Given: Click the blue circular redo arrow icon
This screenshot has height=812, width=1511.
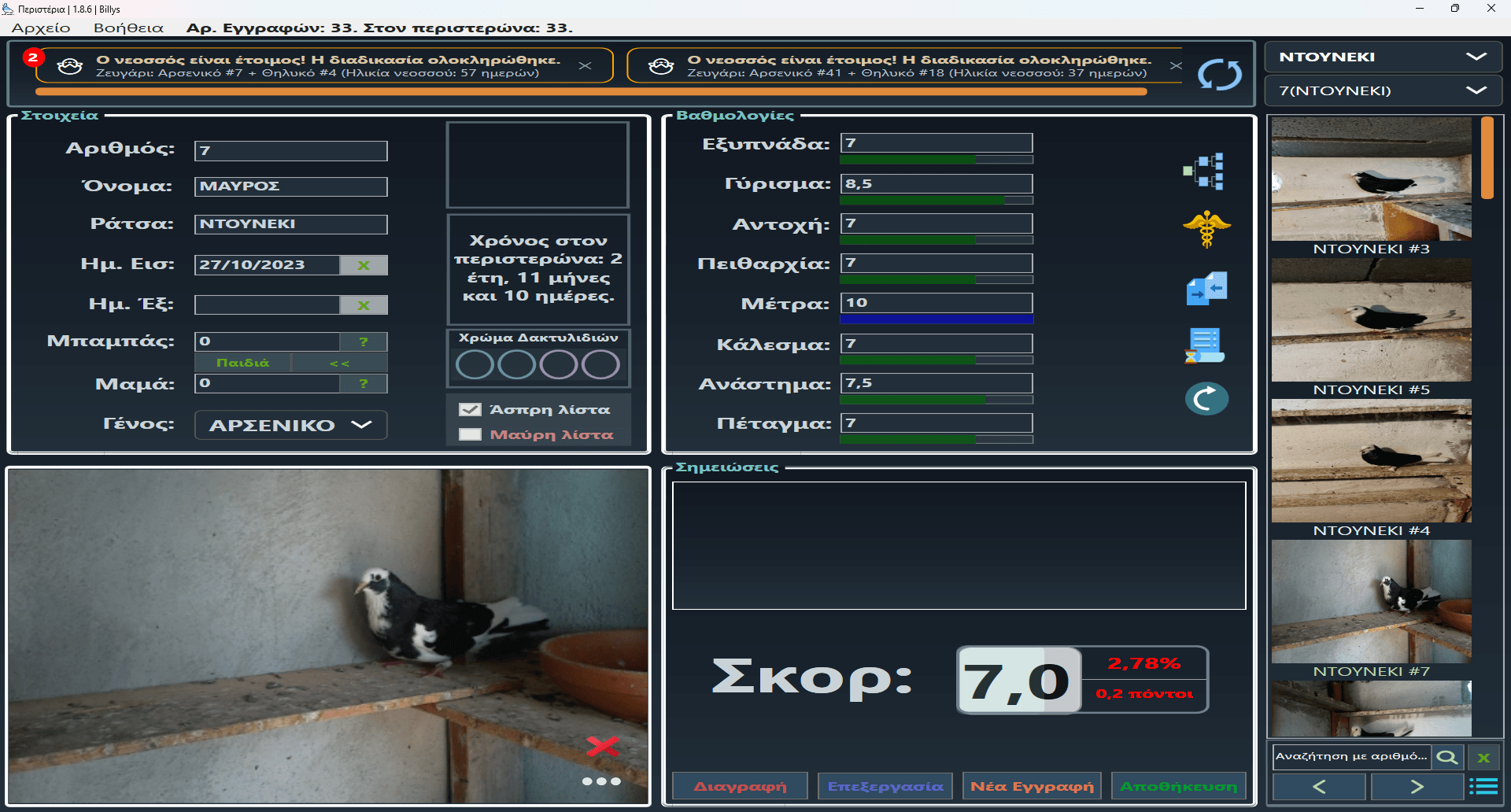Looking at the screenshot, I should pos(1206,399).
